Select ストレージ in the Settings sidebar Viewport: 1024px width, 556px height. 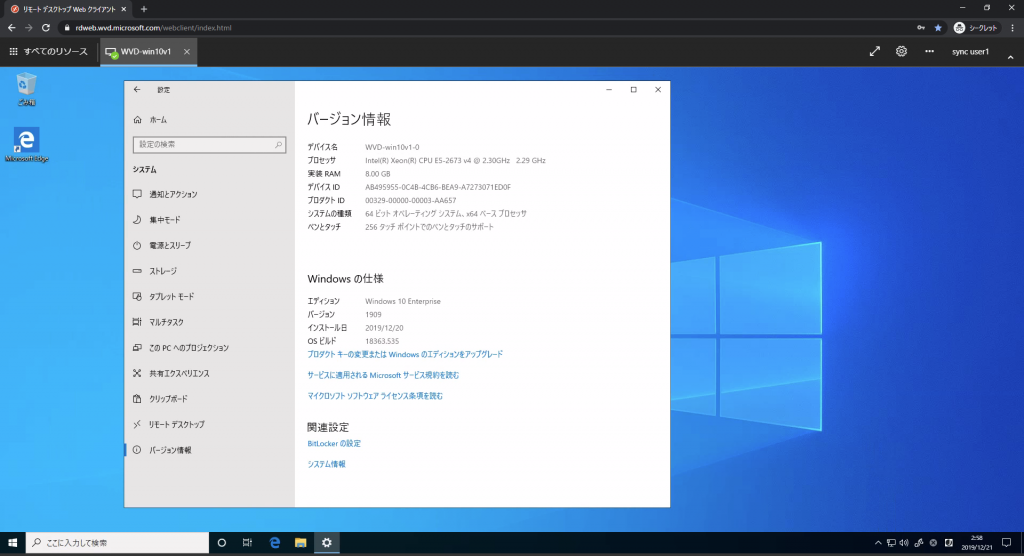(x=163, y=271)
